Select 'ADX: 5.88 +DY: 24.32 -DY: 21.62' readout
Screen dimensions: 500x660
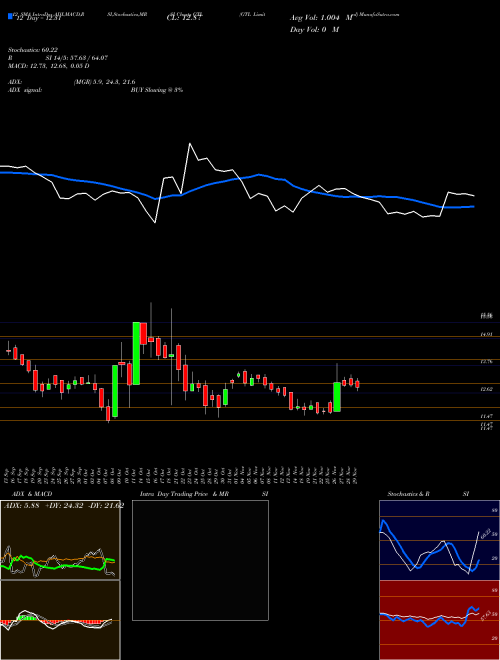click(x=64, y=506)
